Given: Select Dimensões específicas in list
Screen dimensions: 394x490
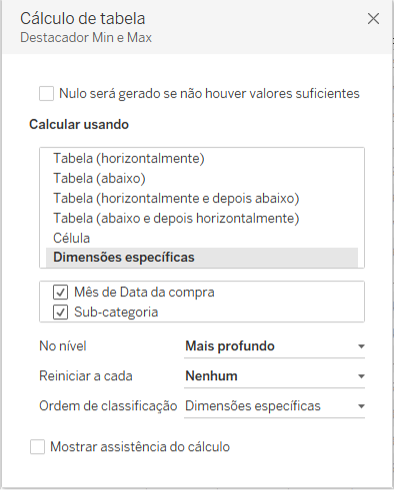Looking at the screenshot, I should click(202, 257).
